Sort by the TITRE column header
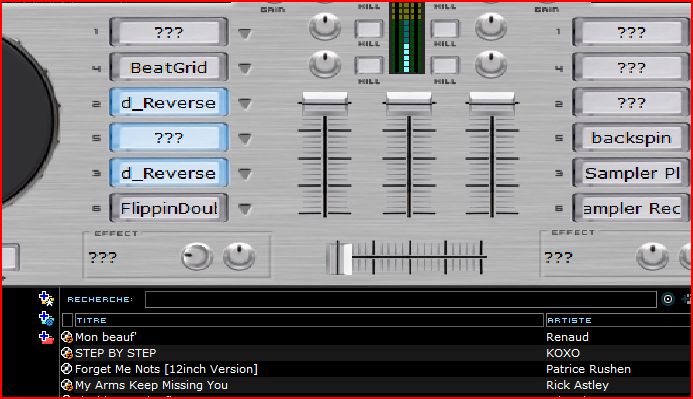Image resolution: width=693 pixels, height=399 pixels. [309, 320]
